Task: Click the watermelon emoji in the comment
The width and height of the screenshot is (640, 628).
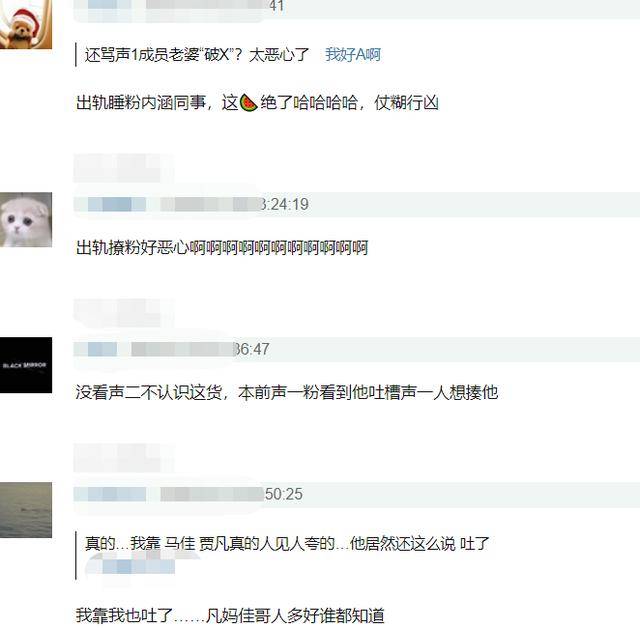Action: point(248,102)
